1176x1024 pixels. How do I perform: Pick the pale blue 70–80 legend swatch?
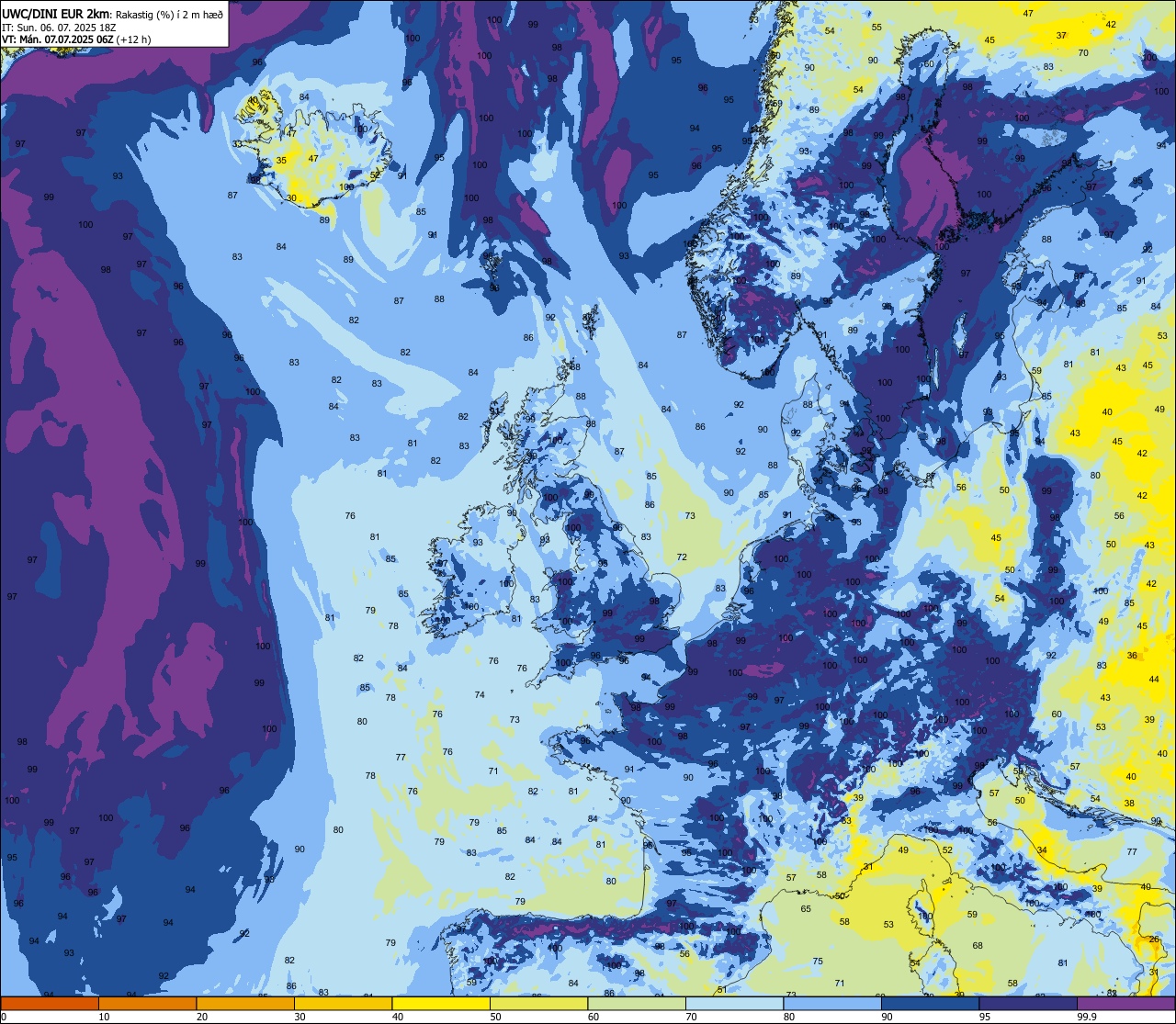coord(734,1003)
